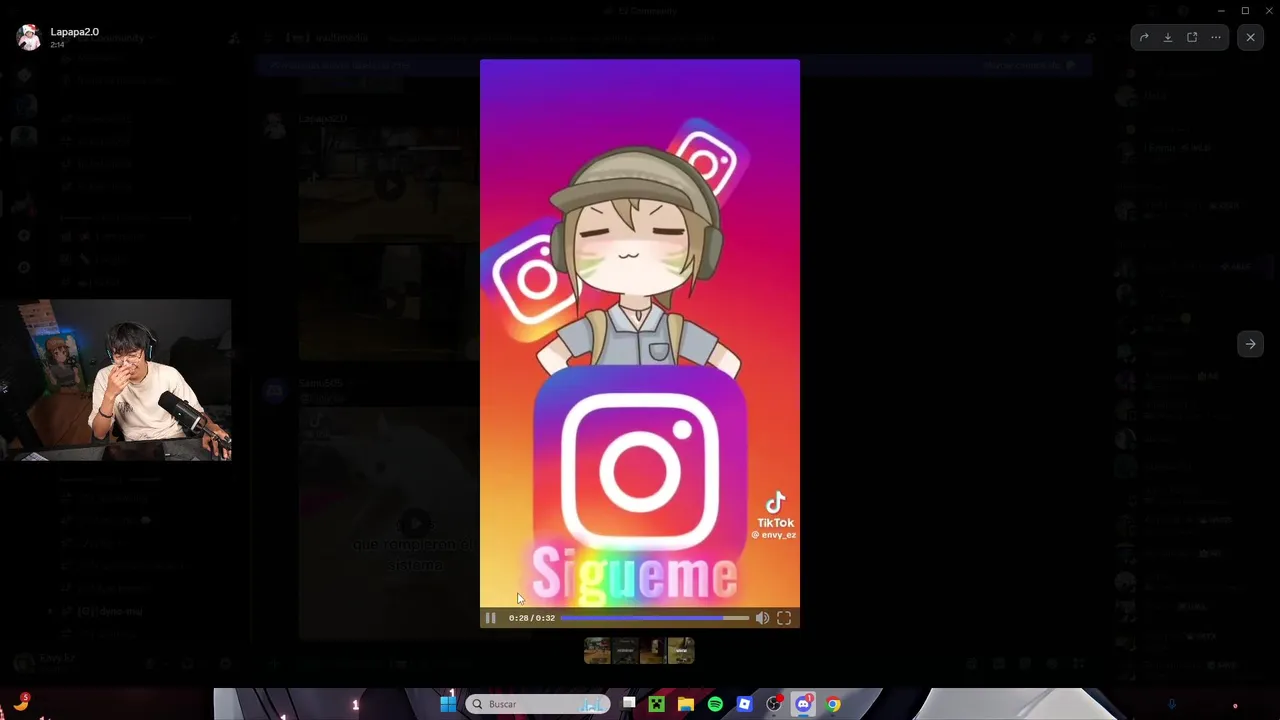This screenshot has height=720, width=1280.
Task: Click the Lapapa2.0 username text
Action: click(x=75, y=32)
